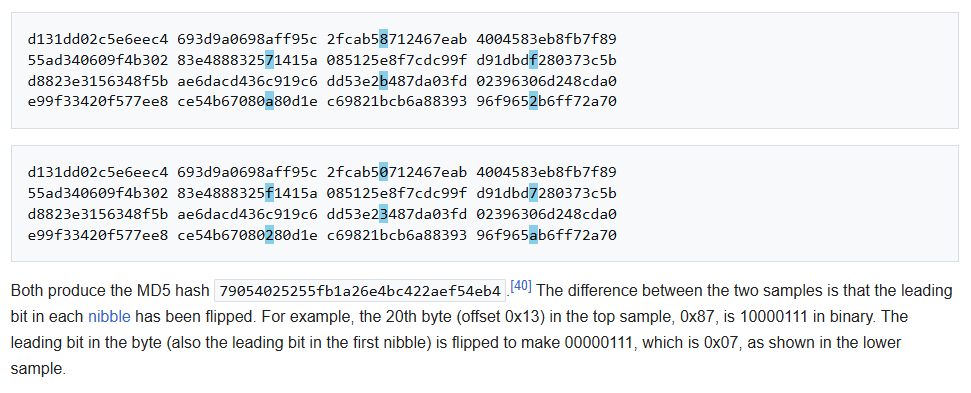Click highlighted 2 in ce54b67080280d1e

pyautogui.click(x=269, y=235)
